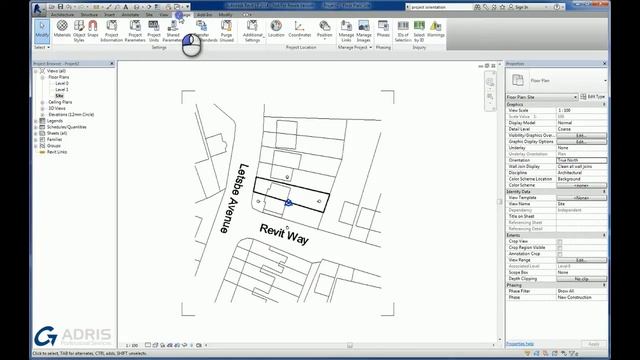The image size is (640, 360).
Task: Click the View Range Edit button
Action: (x=581, y=260)
